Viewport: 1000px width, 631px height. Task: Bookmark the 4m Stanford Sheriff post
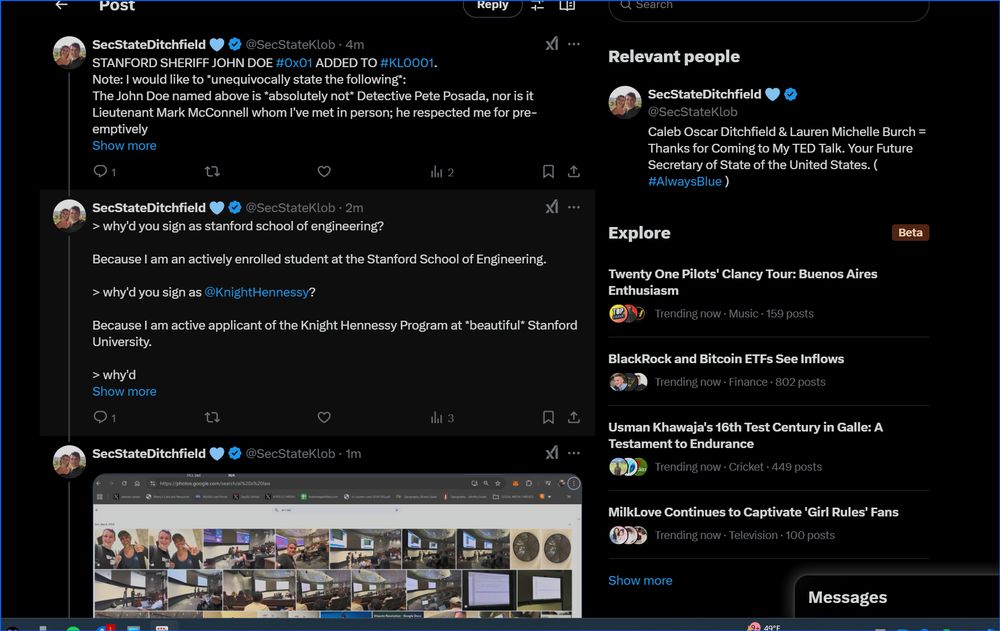point(548,171)
